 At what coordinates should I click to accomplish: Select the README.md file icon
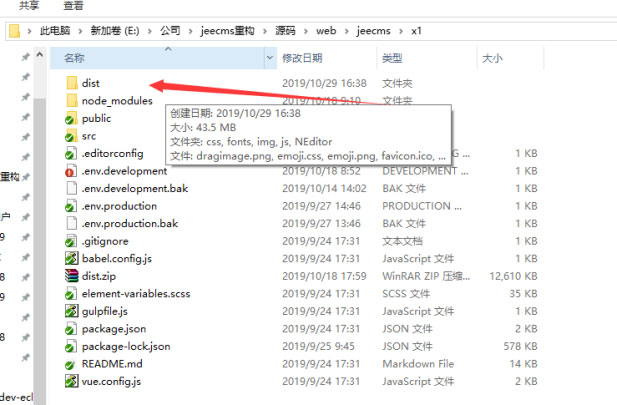70,365
